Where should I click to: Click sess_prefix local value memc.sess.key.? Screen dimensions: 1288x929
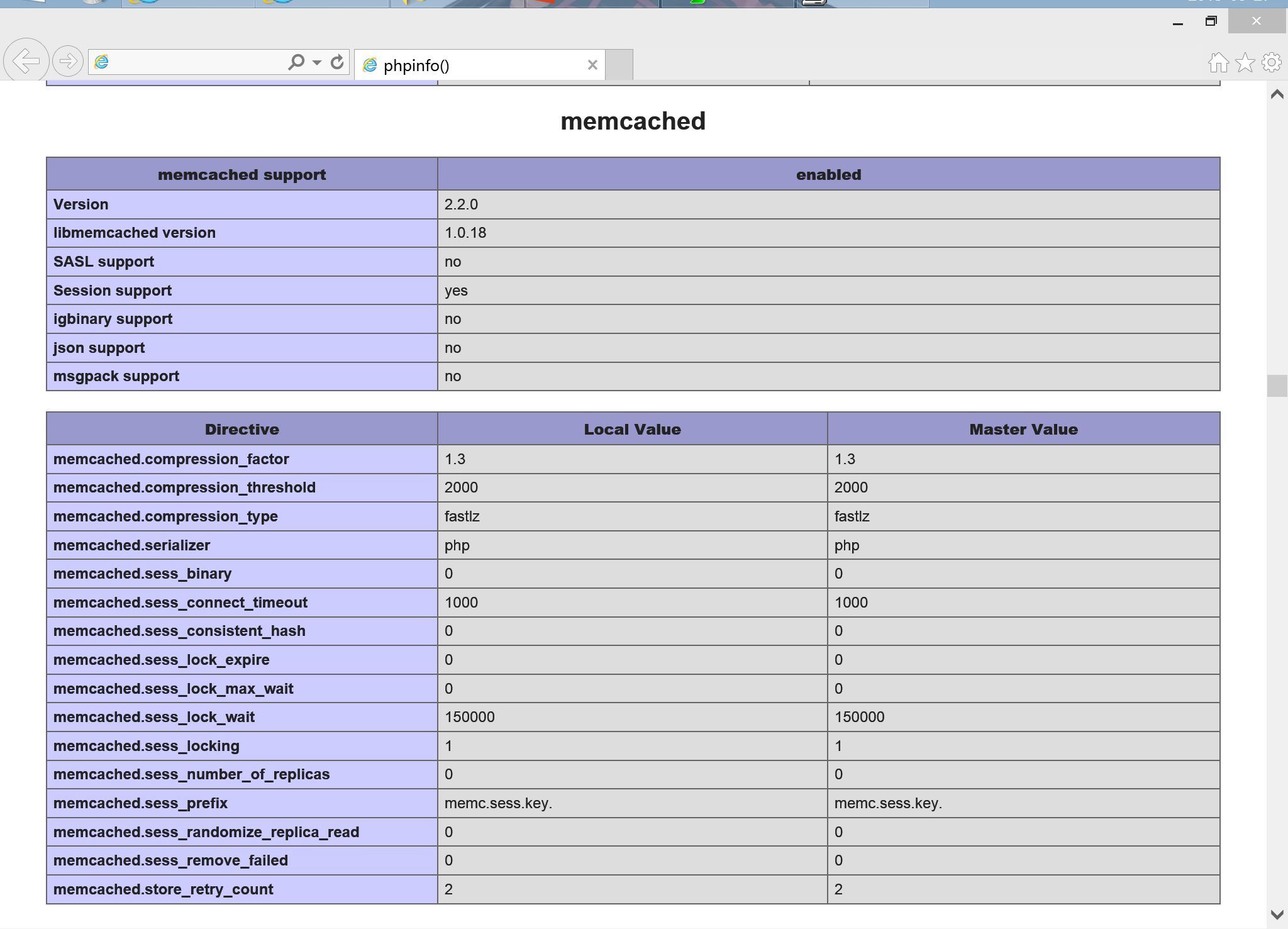pos(498,803)
